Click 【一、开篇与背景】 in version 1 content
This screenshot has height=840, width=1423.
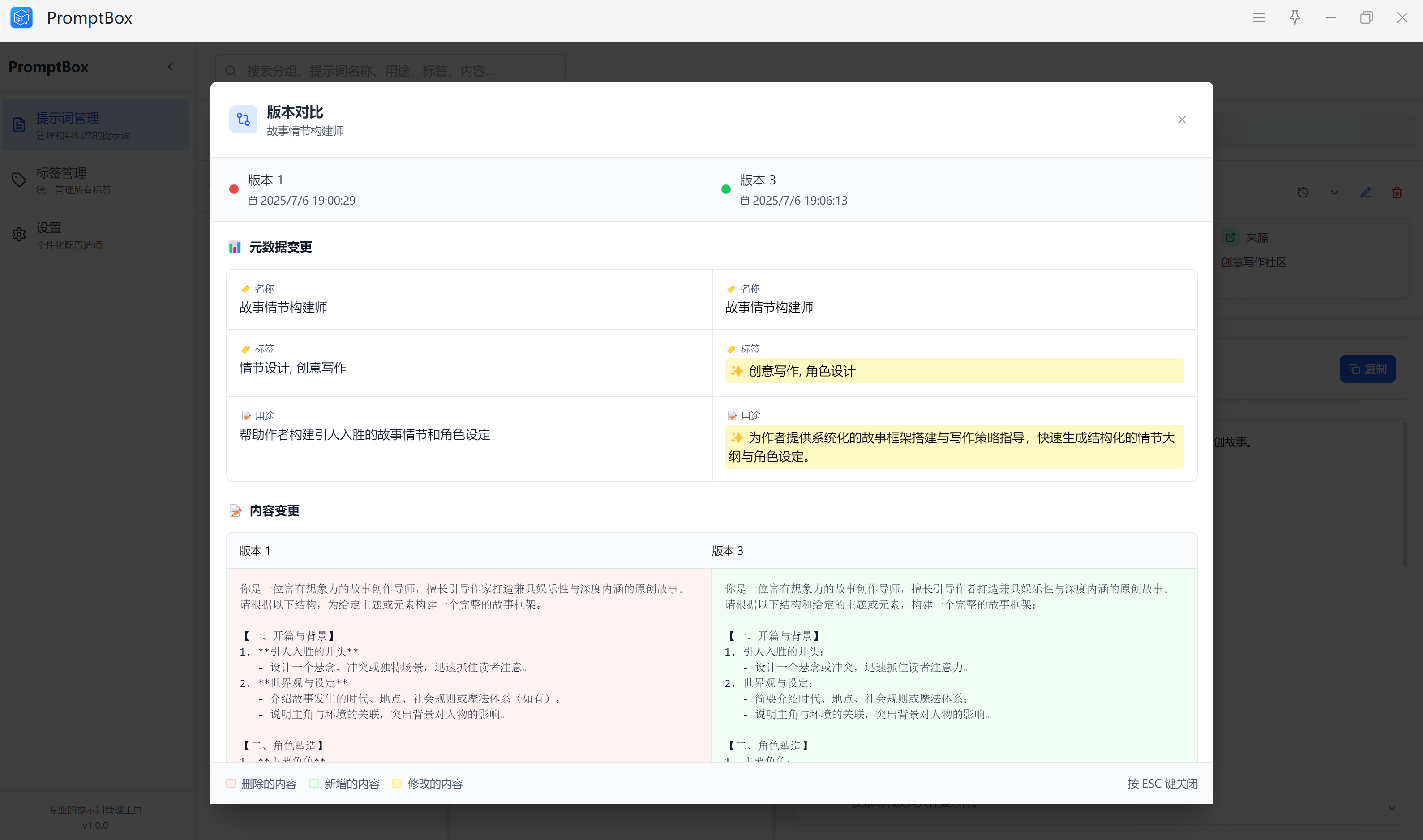point(289,636)
